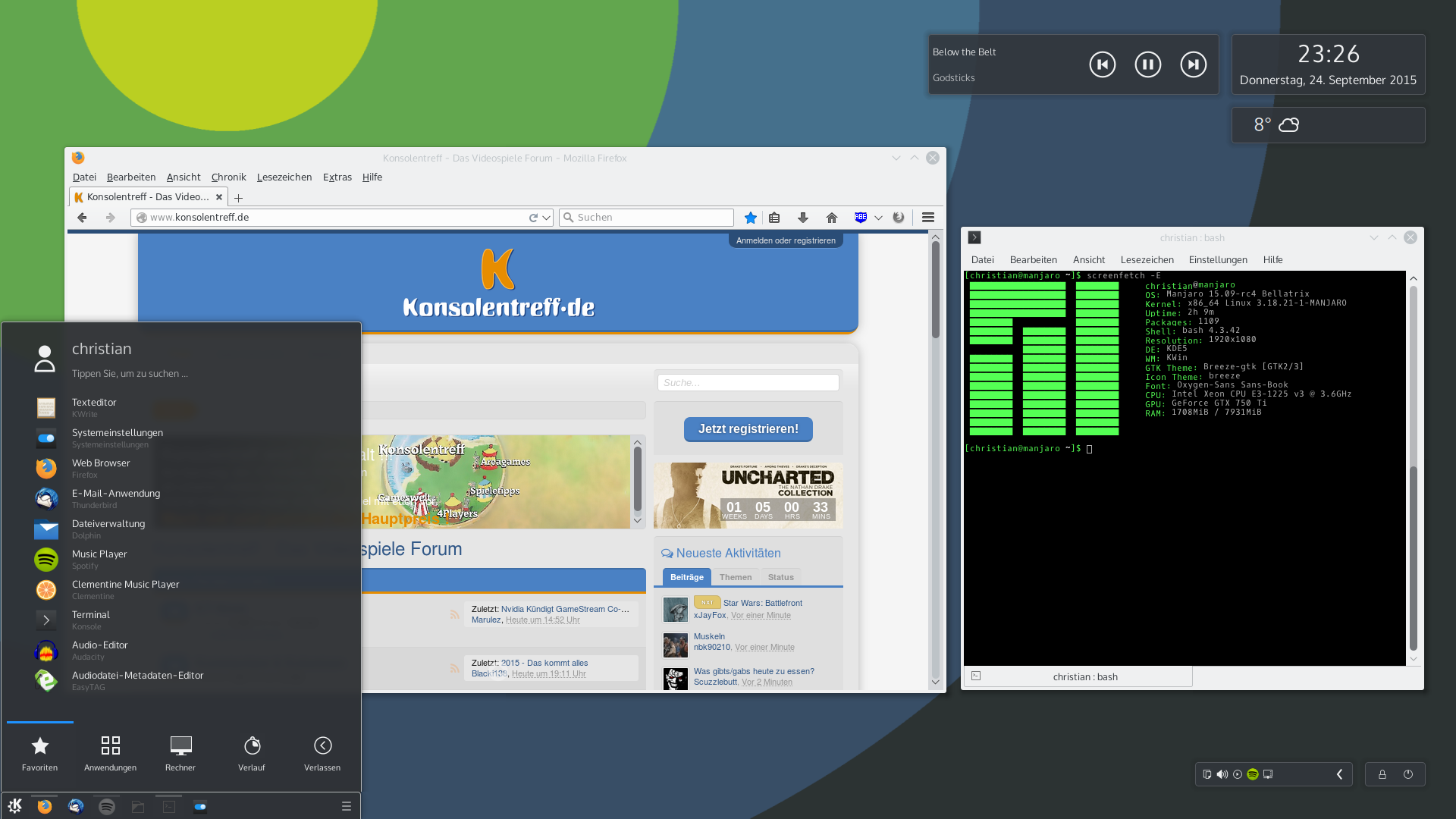Open the Firefox downloads arrow
Viewport: 1456px width, 819px height.
click(803, 218)
